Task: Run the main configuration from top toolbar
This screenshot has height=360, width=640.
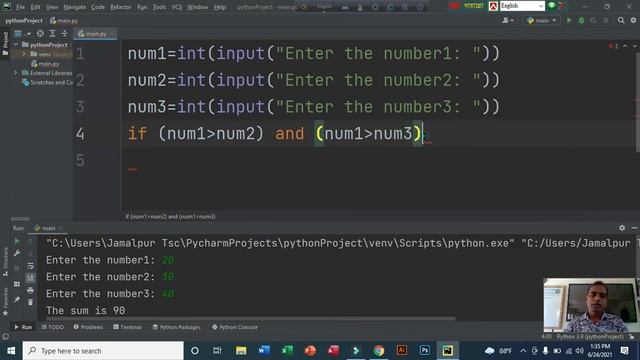Action: (x=569, y=20)
